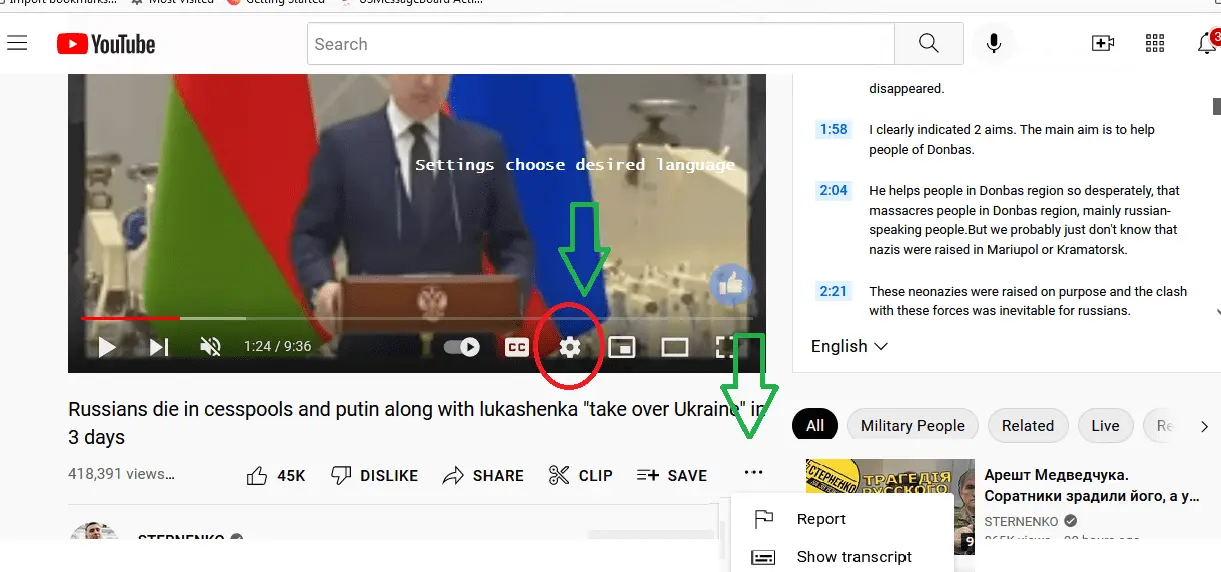The width and height of the screenshot is (1221, 572).
Task: Open the three-dot more actions menu
Action: coord(753,473)
